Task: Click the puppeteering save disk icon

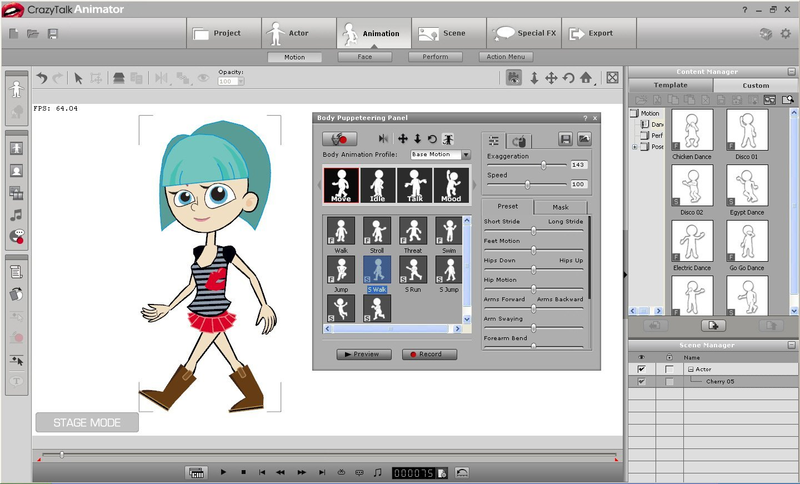Action: (565, 139)
